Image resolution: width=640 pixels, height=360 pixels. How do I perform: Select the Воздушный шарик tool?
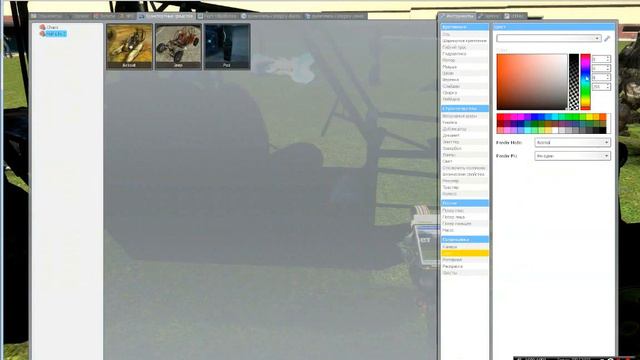click(x=464, y=116)
